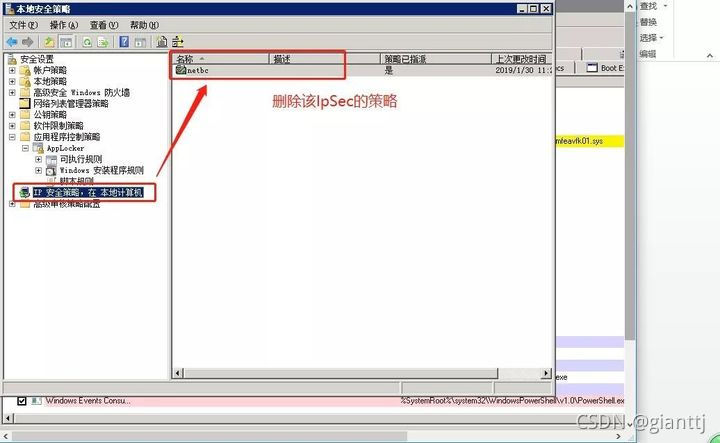Toggle the Windows Events Consu checkbox
Viewport: 720px width, 443px height.
(22, 401)
